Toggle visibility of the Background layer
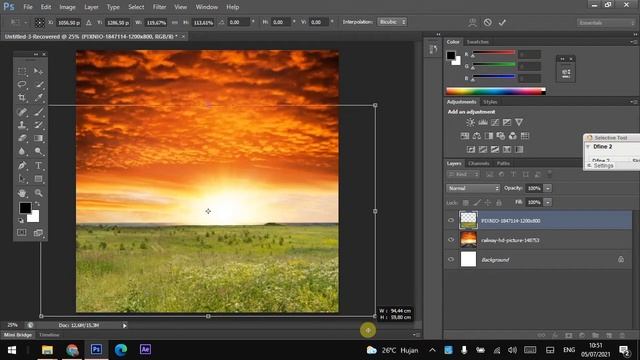Screen dimensions: 640x360 tap(451, 260)
